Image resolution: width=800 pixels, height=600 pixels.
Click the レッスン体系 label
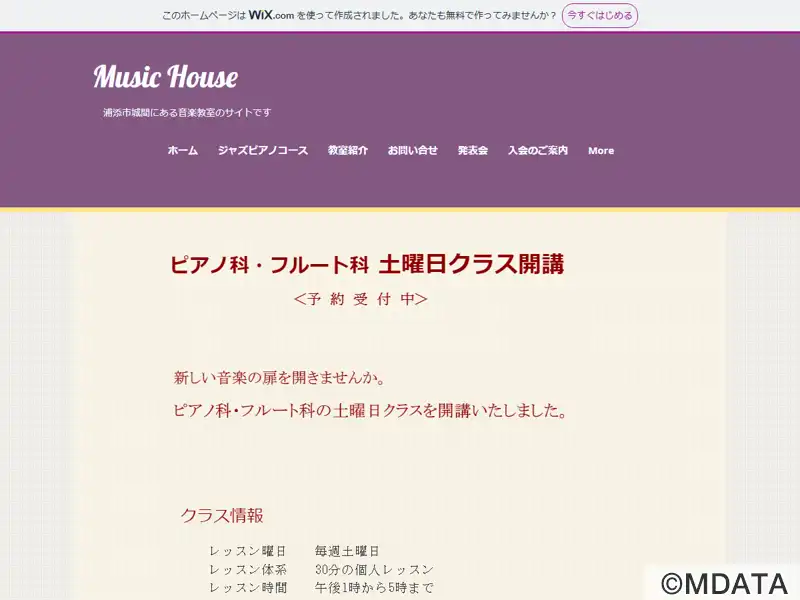click(247, 569)
